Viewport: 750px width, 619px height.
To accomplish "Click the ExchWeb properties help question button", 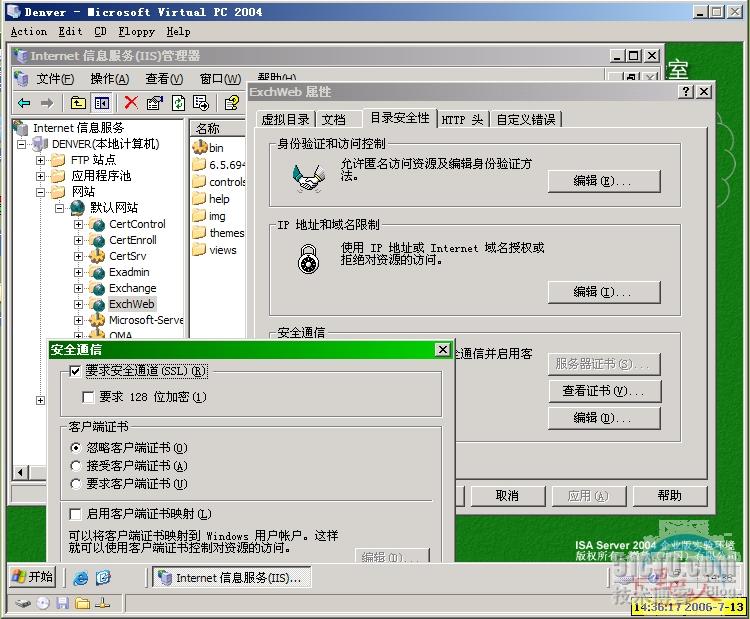I will (x=686, y=91).
